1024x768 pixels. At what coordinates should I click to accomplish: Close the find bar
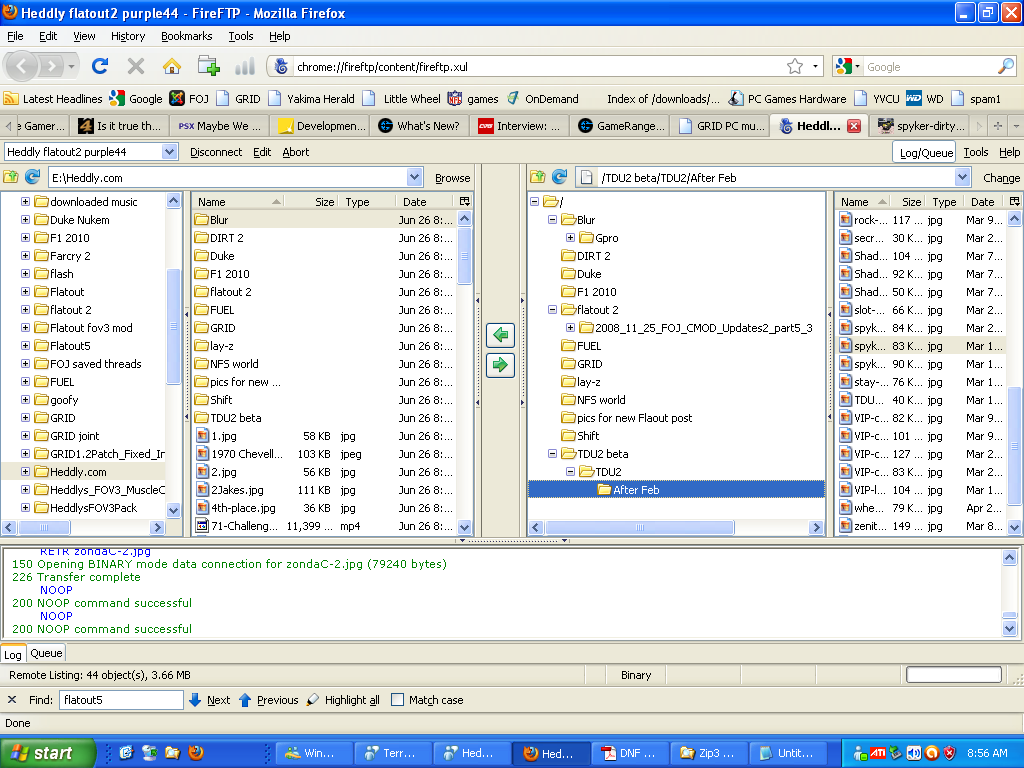[12, 700]
